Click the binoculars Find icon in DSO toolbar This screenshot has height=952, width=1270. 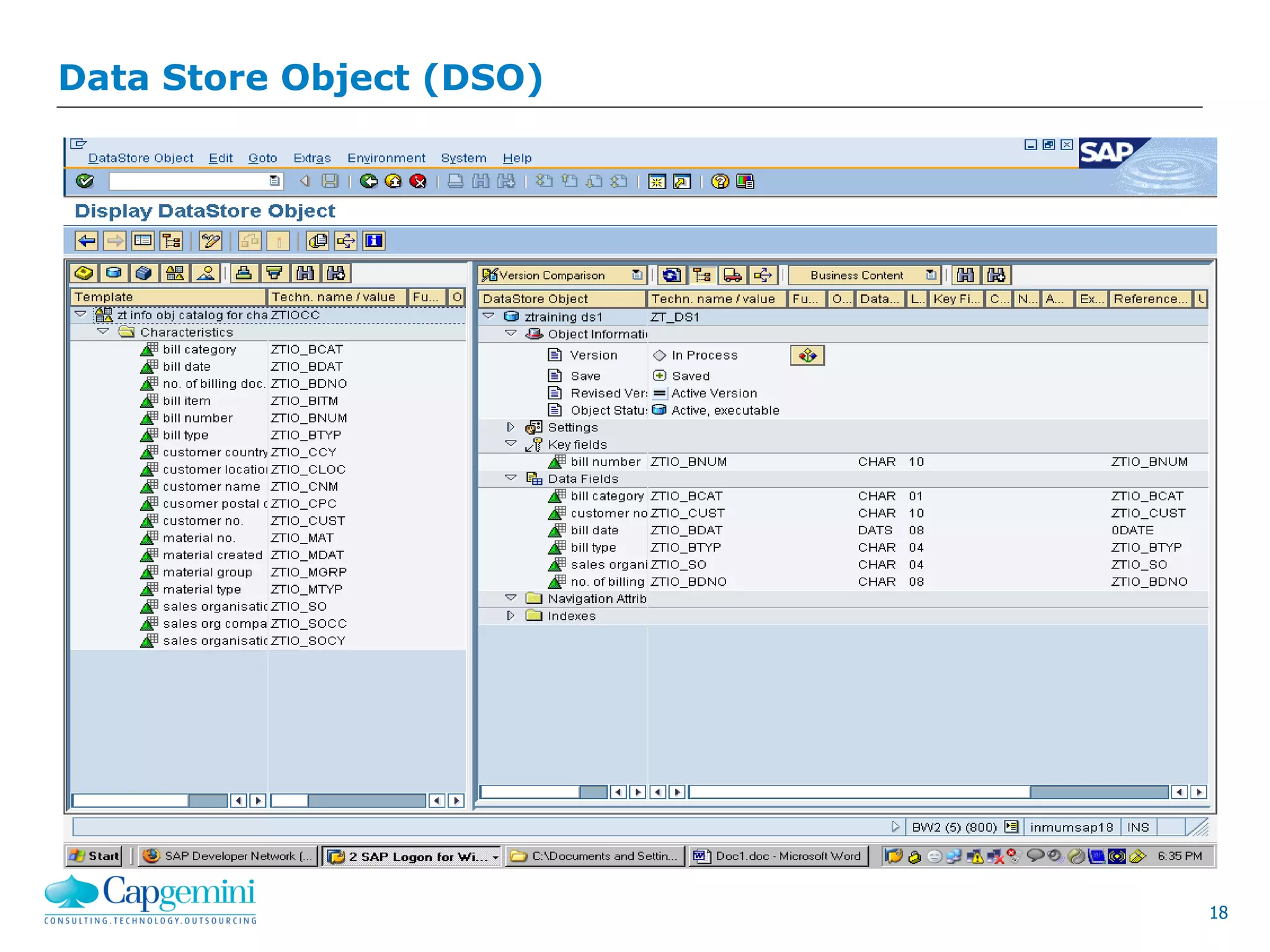(966, 275)
